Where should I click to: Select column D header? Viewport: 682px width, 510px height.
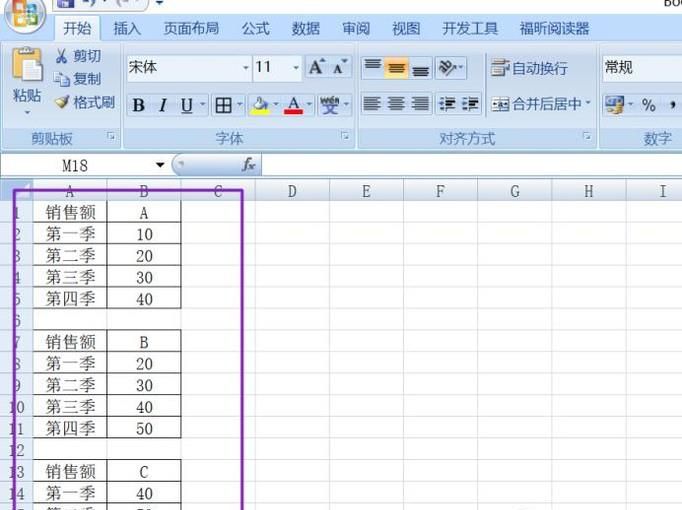coord(292,191)
